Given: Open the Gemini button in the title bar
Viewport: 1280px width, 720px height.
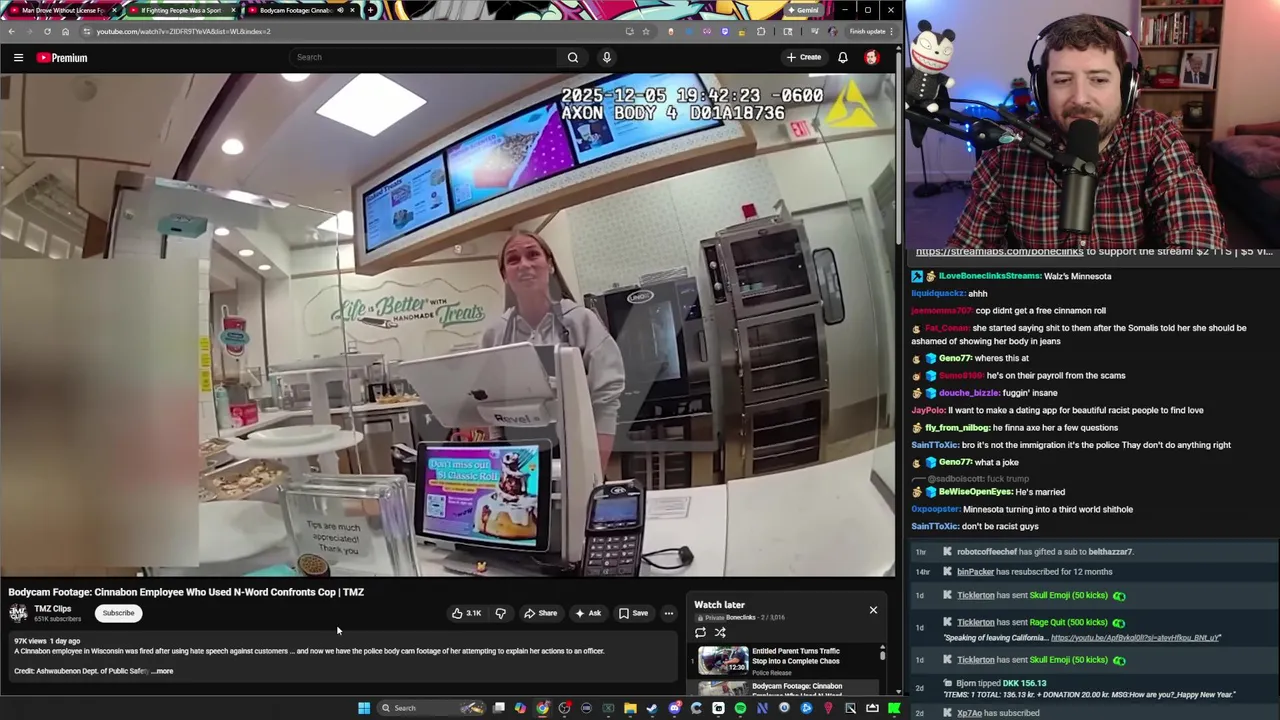Looking at the screenshot, I should 803,10.
